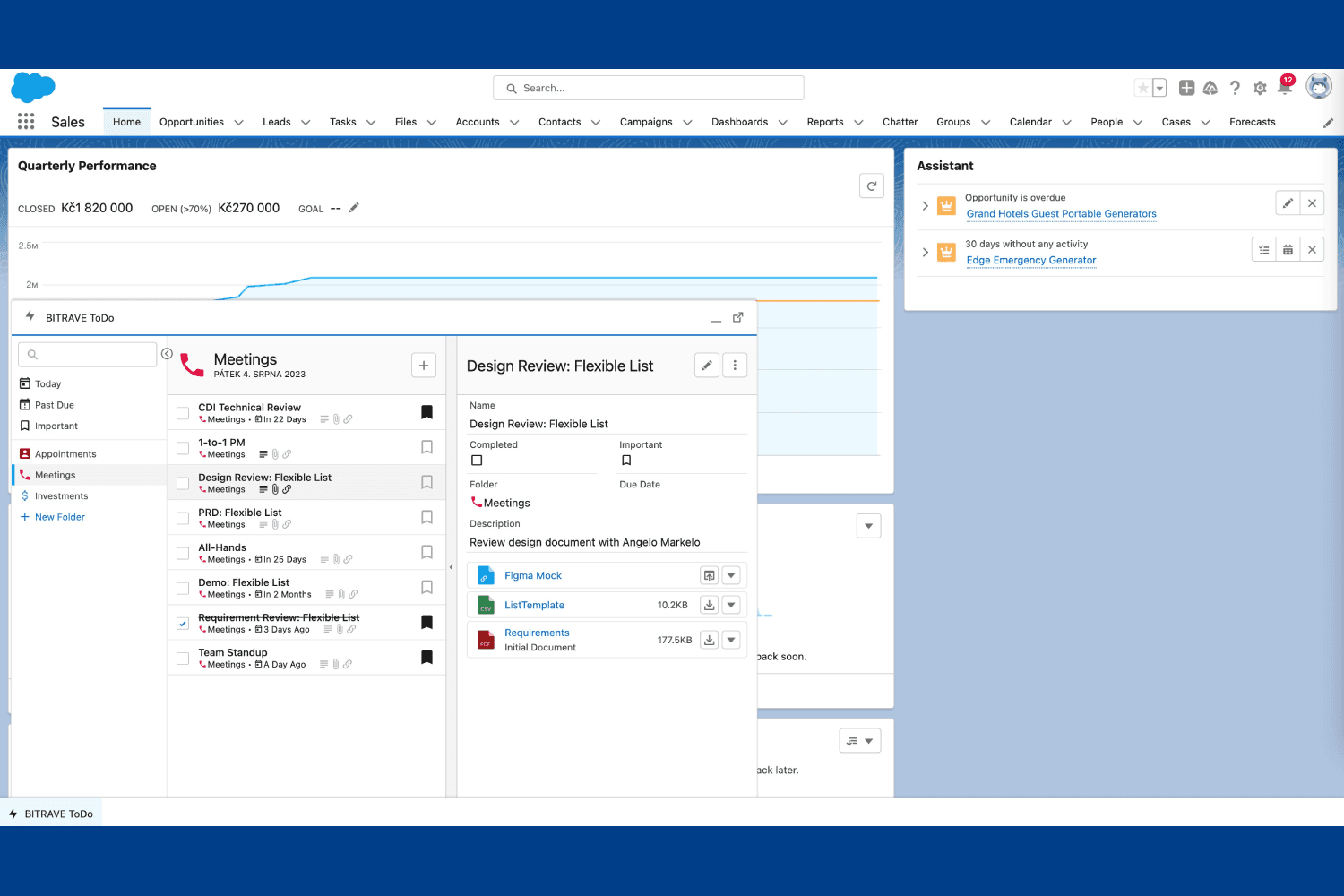Screen dimensions: 1344x896
Task: Create event for Edge Emergency Generator
Action: pyautogui.click(x=1288, y=250)
